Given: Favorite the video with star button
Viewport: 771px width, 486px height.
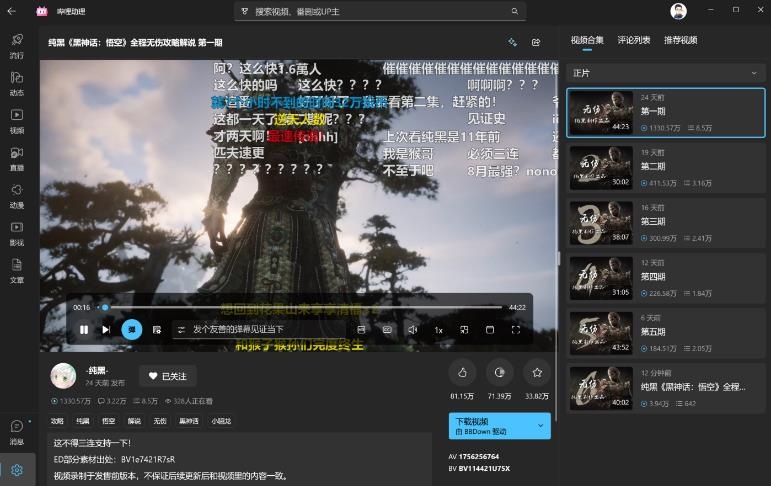Looking at the screenshot, I should pos(537,373).
